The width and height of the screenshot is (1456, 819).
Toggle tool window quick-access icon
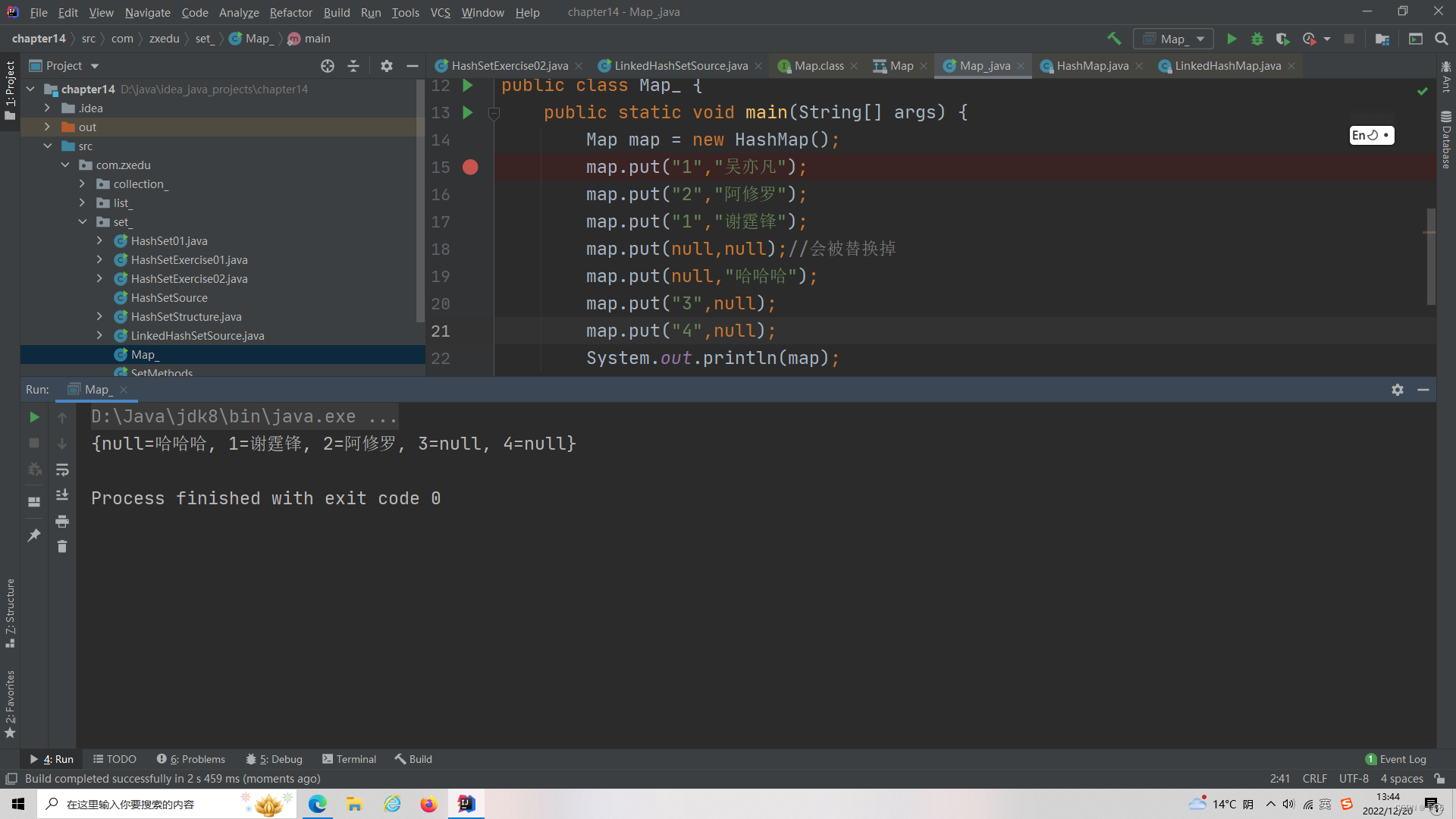point(11,779)
